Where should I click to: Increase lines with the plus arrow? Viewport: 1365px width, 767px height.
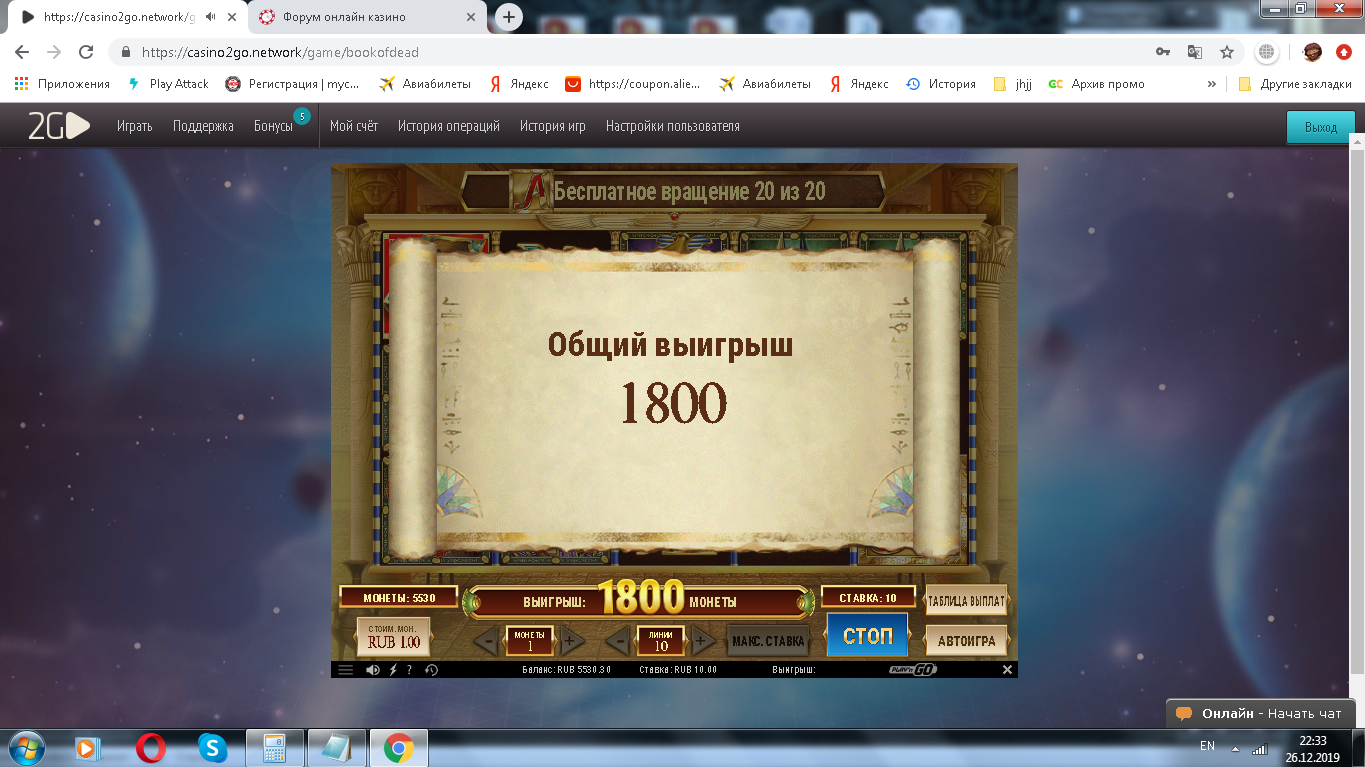[x=701, y=641]
